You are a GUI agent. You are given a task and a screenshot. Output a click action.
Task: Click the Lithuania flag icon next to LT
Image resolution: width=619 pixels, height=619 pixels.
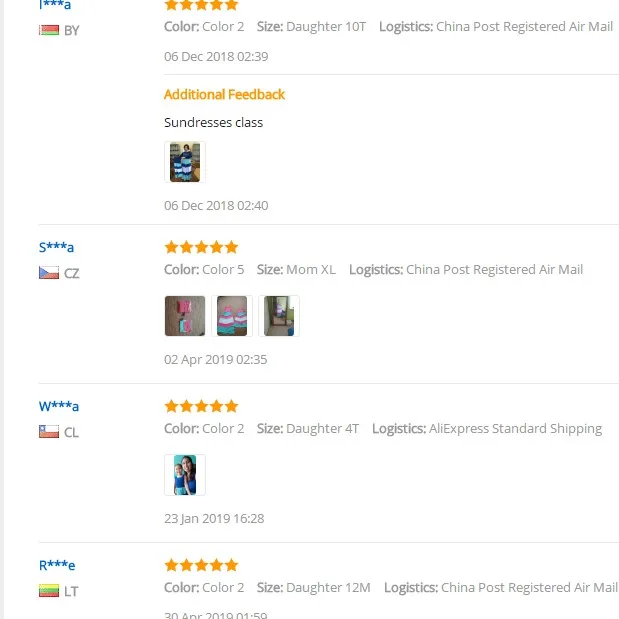coord(49,591)
